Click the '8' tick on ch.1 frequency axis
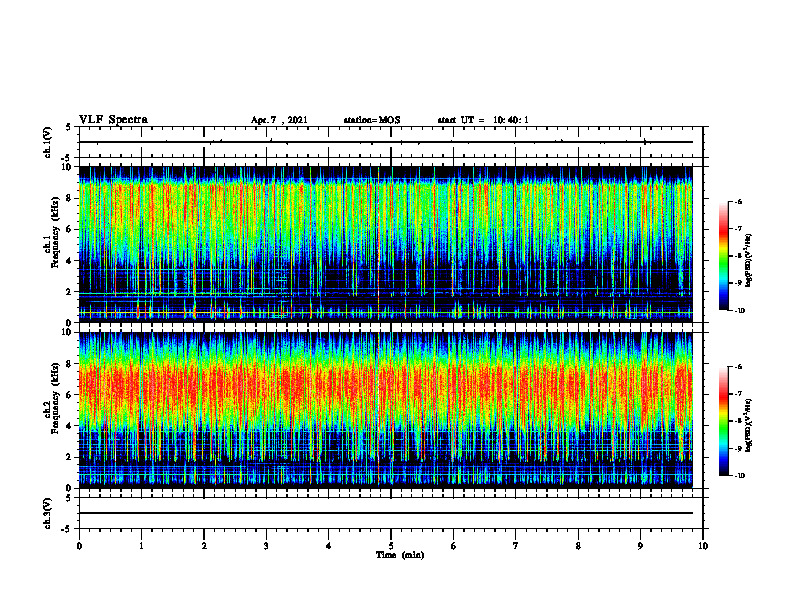Viewport: 792px width, 612px height. (69, 198)
